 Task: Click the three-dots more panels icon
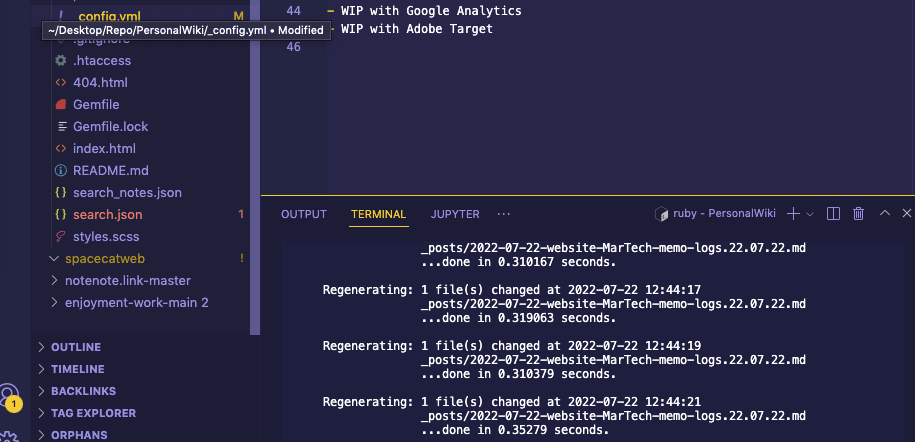(504, 214)
